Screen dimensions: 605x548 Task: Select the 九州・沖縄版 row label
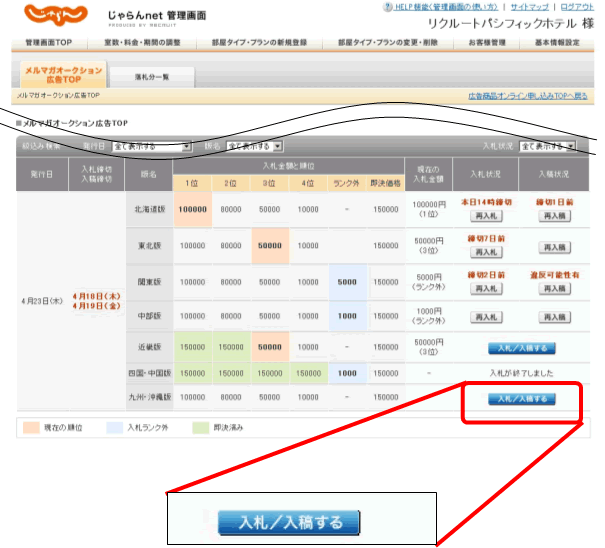click(150, 397)
